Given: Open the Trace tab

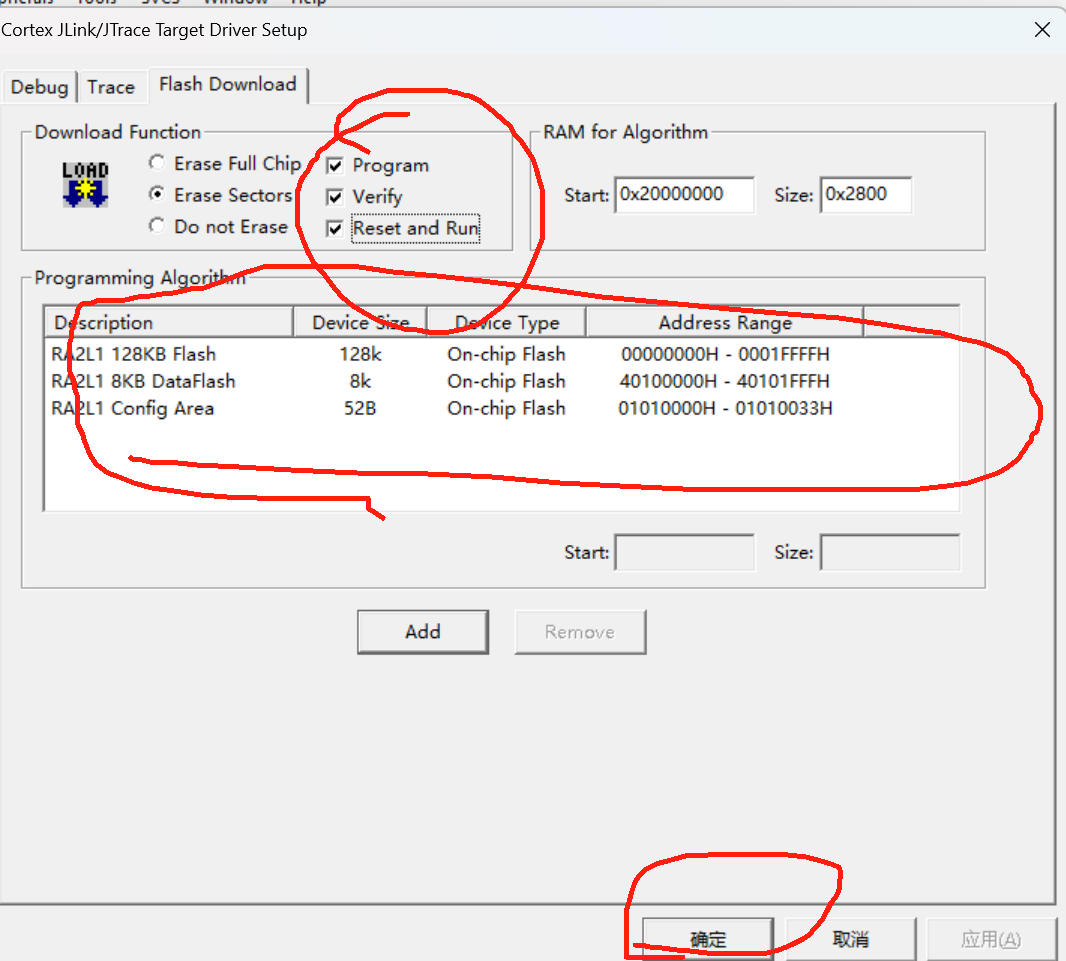Looking at the screenshot, I should (x=111, y=87).
